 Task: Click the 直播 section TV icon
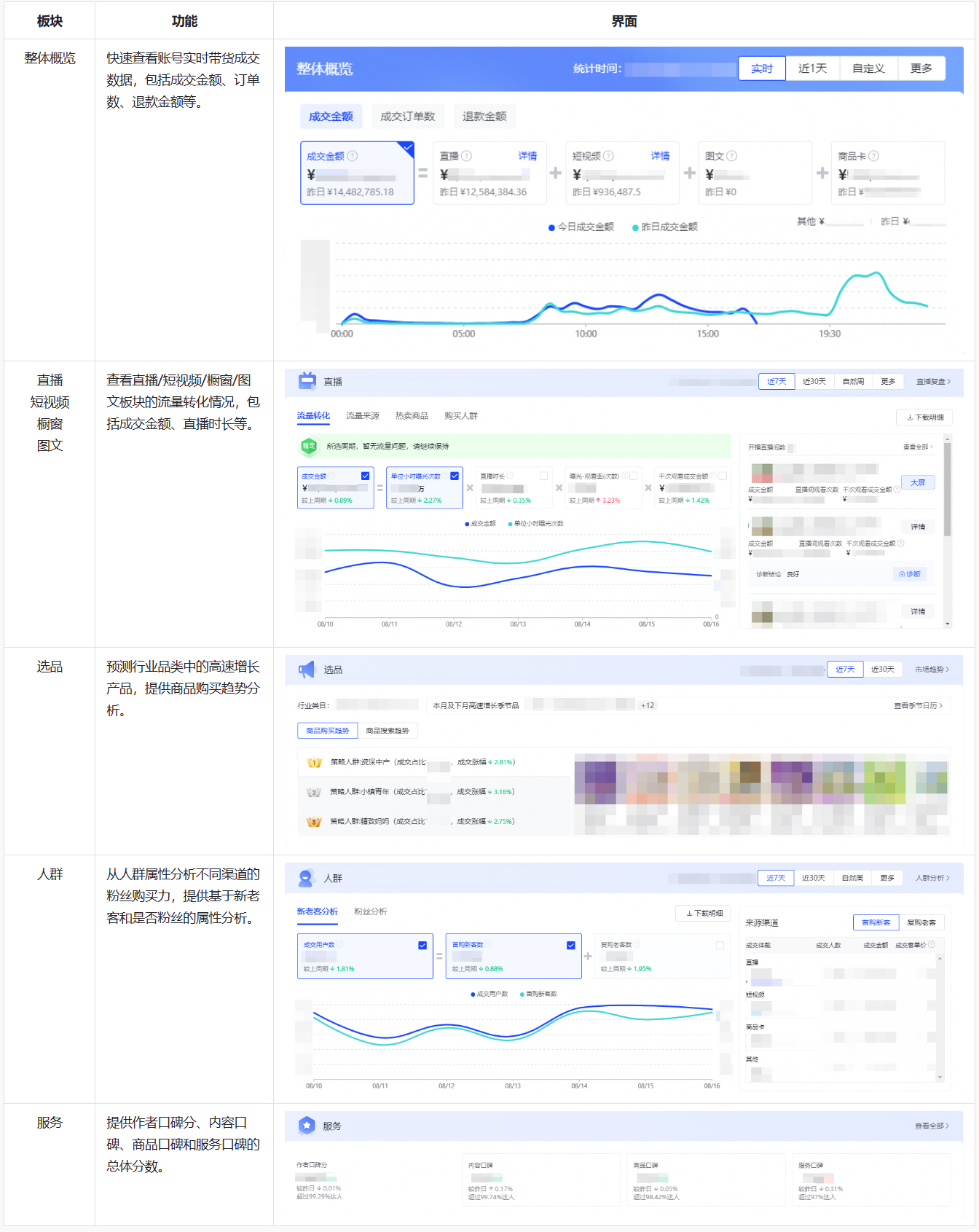tap(307, 381)
